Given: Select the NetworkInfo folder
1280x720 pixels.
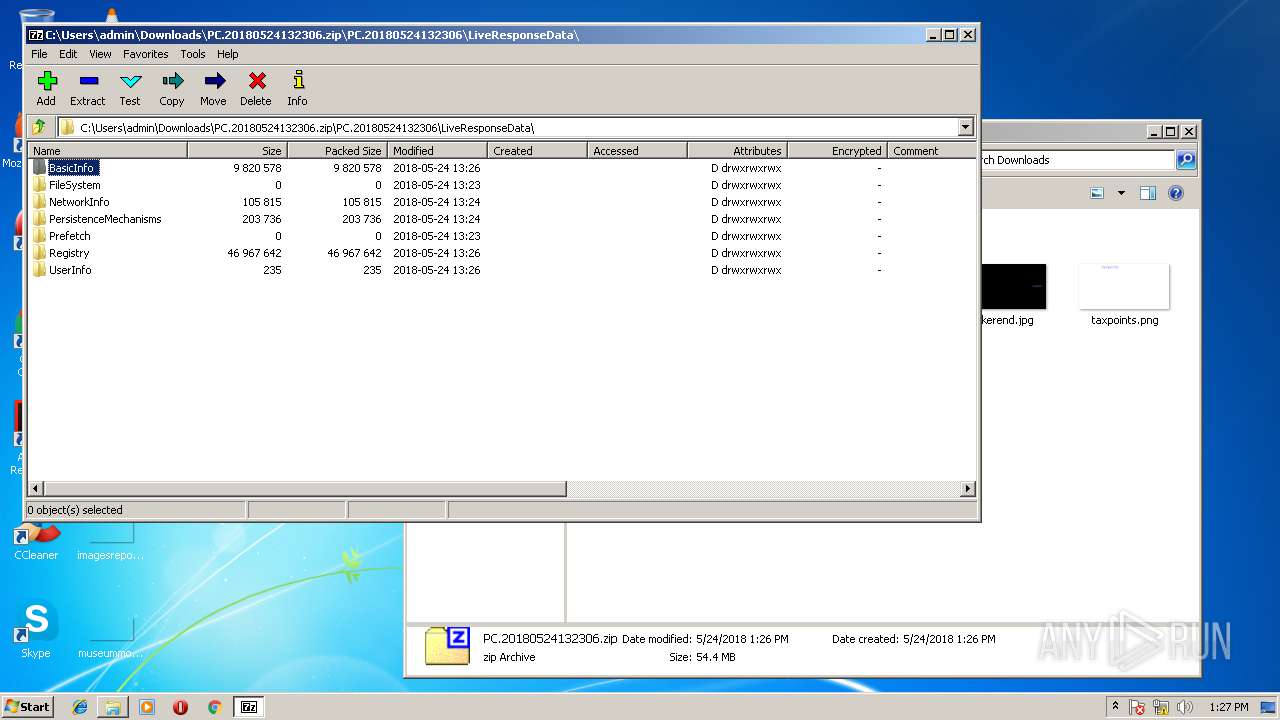Looking at the screenshot, I should coord(79,202).
